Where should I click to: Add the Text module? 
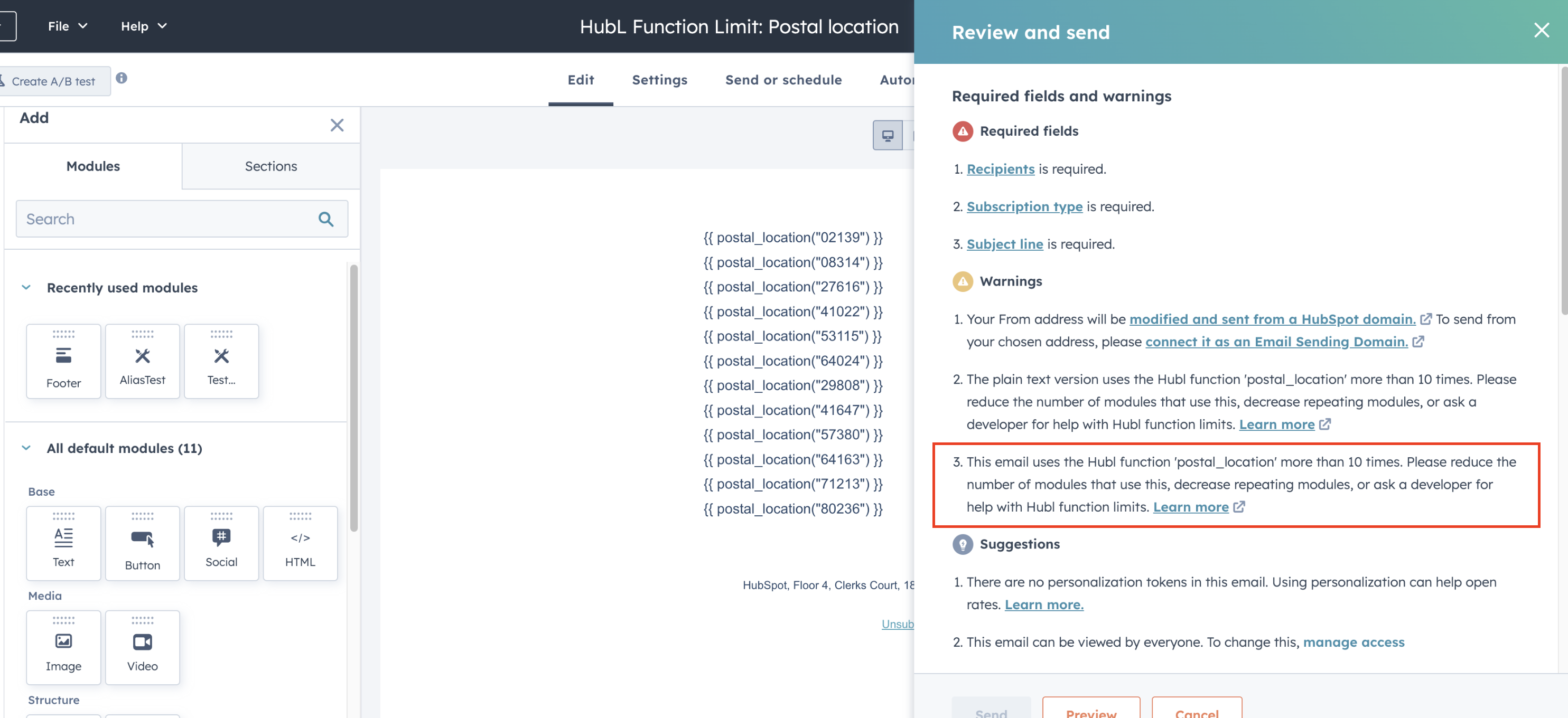click(63, 543)
